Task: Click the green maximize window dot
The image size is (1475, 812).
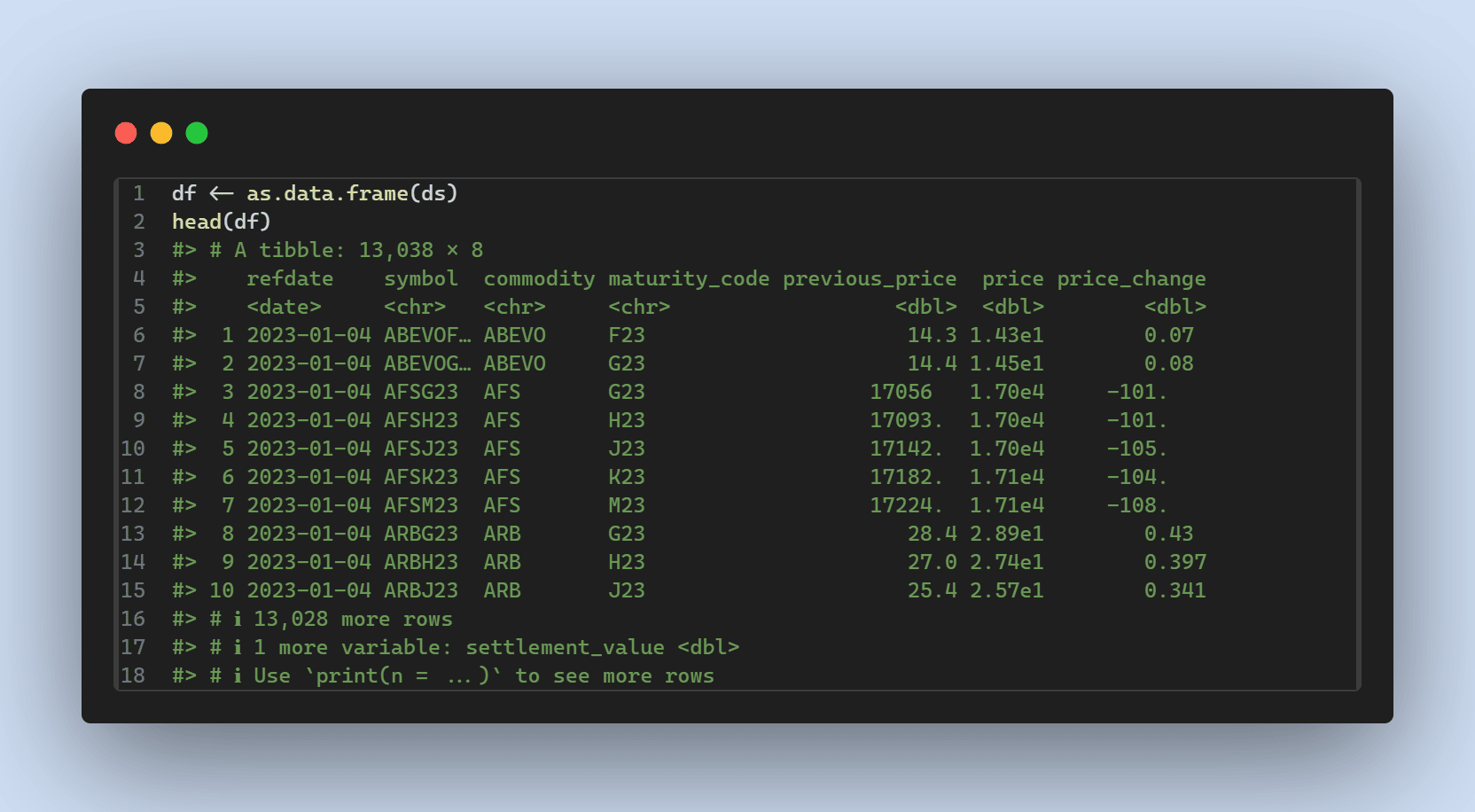Action: [x=197, y=133]
